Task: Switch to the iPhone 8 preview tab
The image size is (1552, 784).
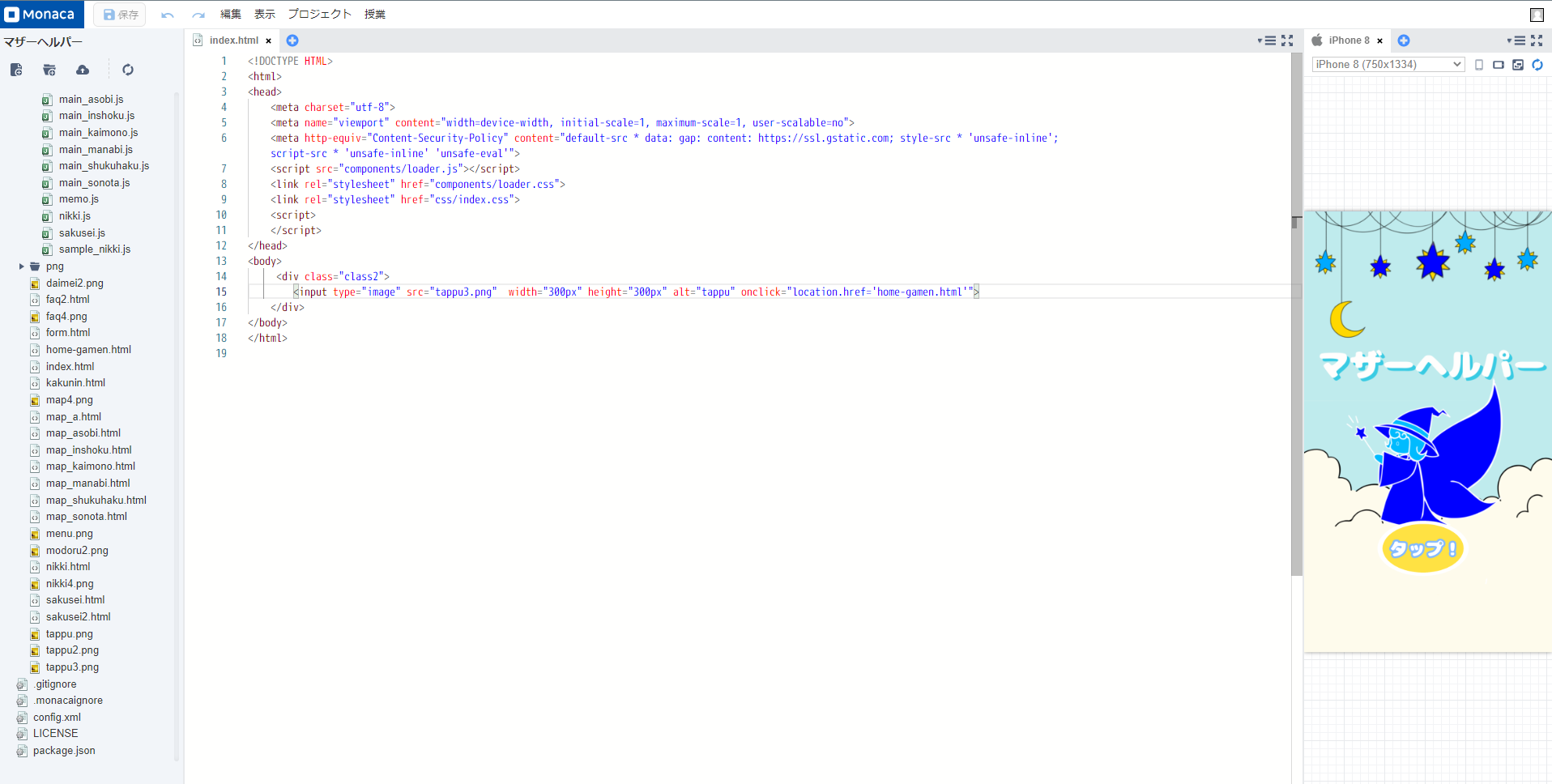Action: [x=1349, y=40]
